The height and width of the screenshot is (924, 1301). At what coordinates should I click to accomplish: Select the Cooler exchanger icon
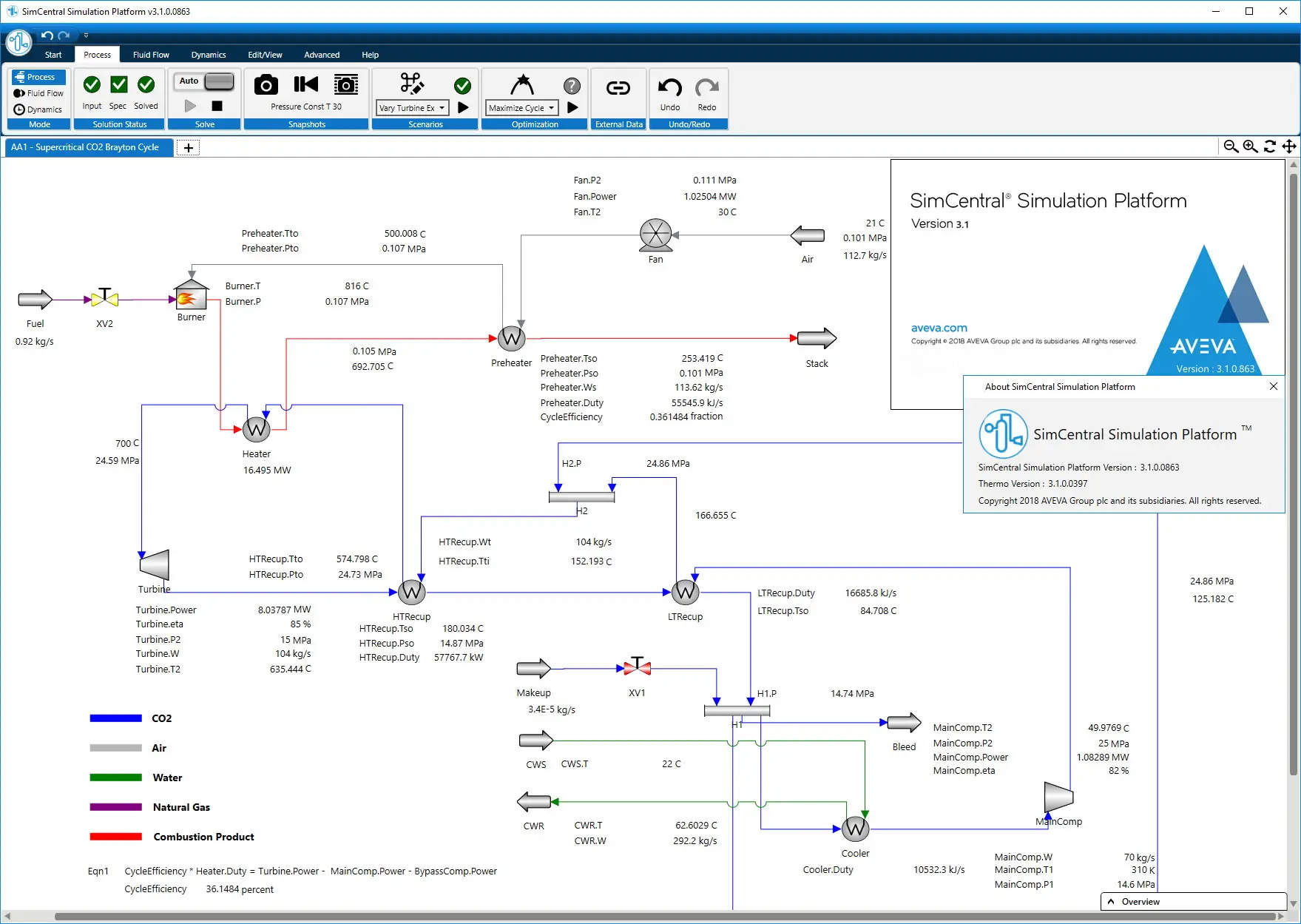point(855,829)
